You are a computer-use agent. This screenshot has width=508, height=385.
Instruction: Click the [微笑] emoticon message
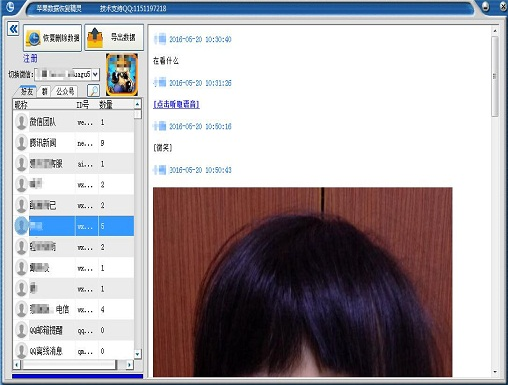pos(163,148)
